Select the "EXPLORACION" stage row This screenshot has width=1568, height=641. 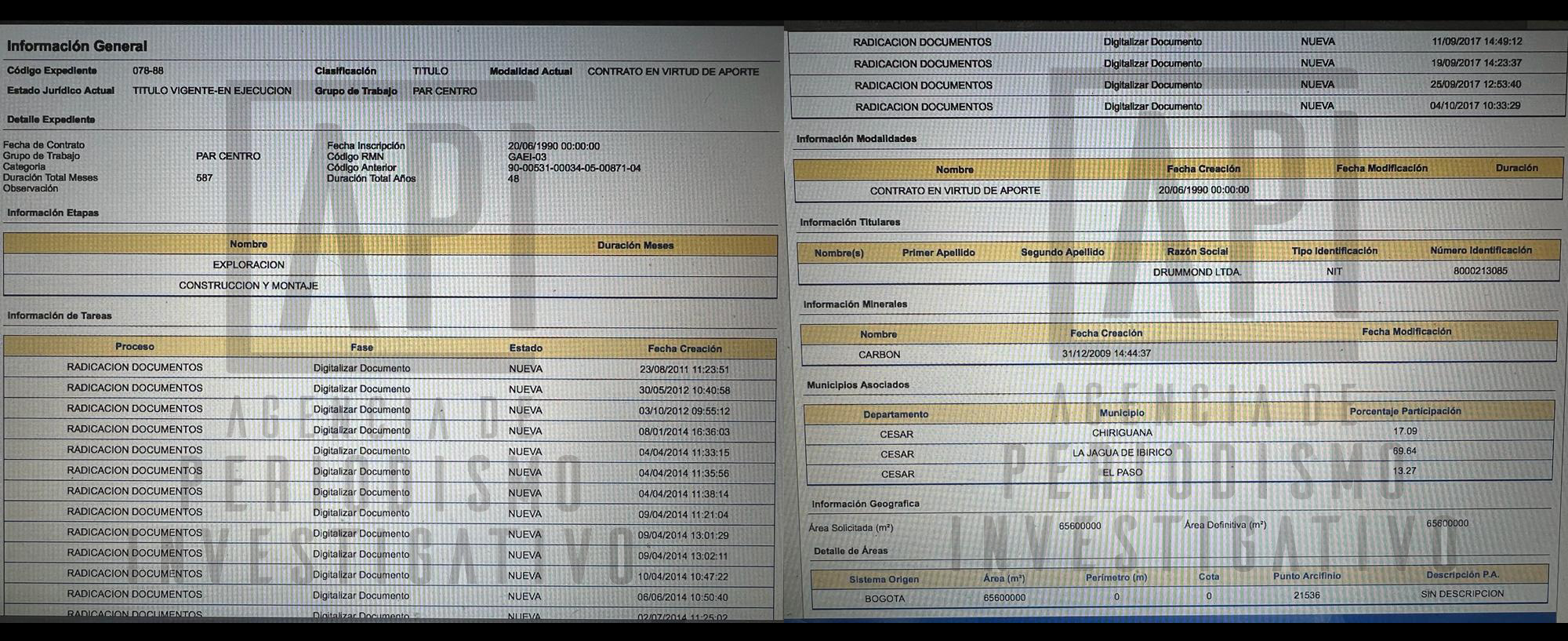pos(390,265)
